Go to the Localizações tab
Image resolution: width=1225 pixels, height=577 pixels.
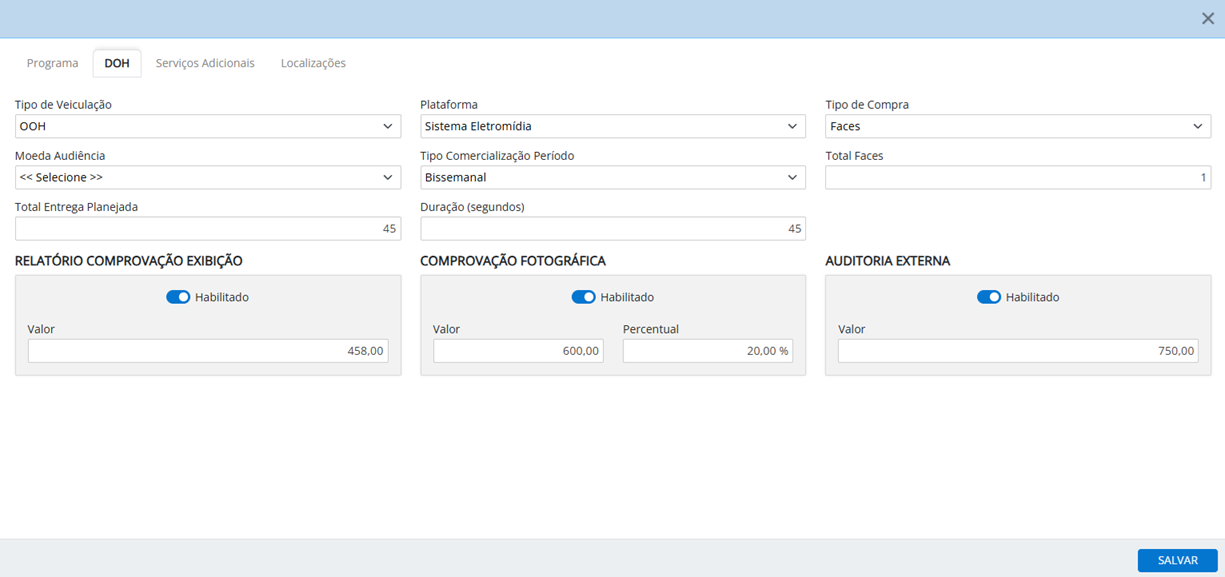coord(313,63)
